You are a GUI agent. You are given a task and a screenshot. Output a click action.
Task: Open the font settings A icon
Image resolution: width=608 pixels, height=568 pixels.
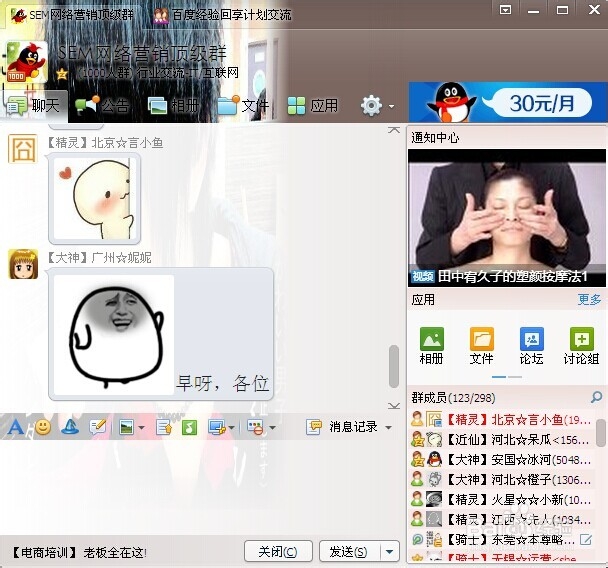point(16,427)
